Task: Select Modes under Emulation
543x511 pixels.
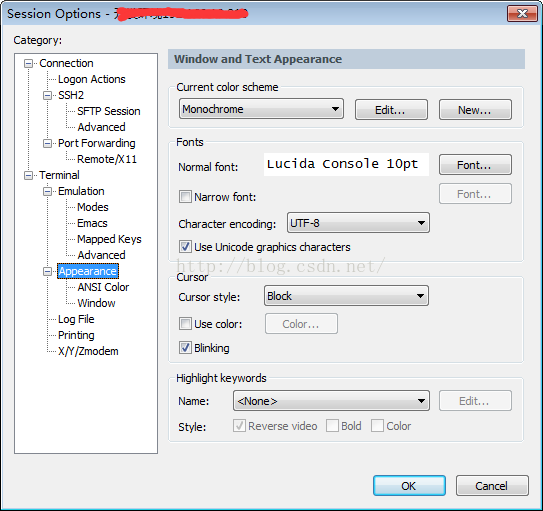Action: click(x=93, y=207)
